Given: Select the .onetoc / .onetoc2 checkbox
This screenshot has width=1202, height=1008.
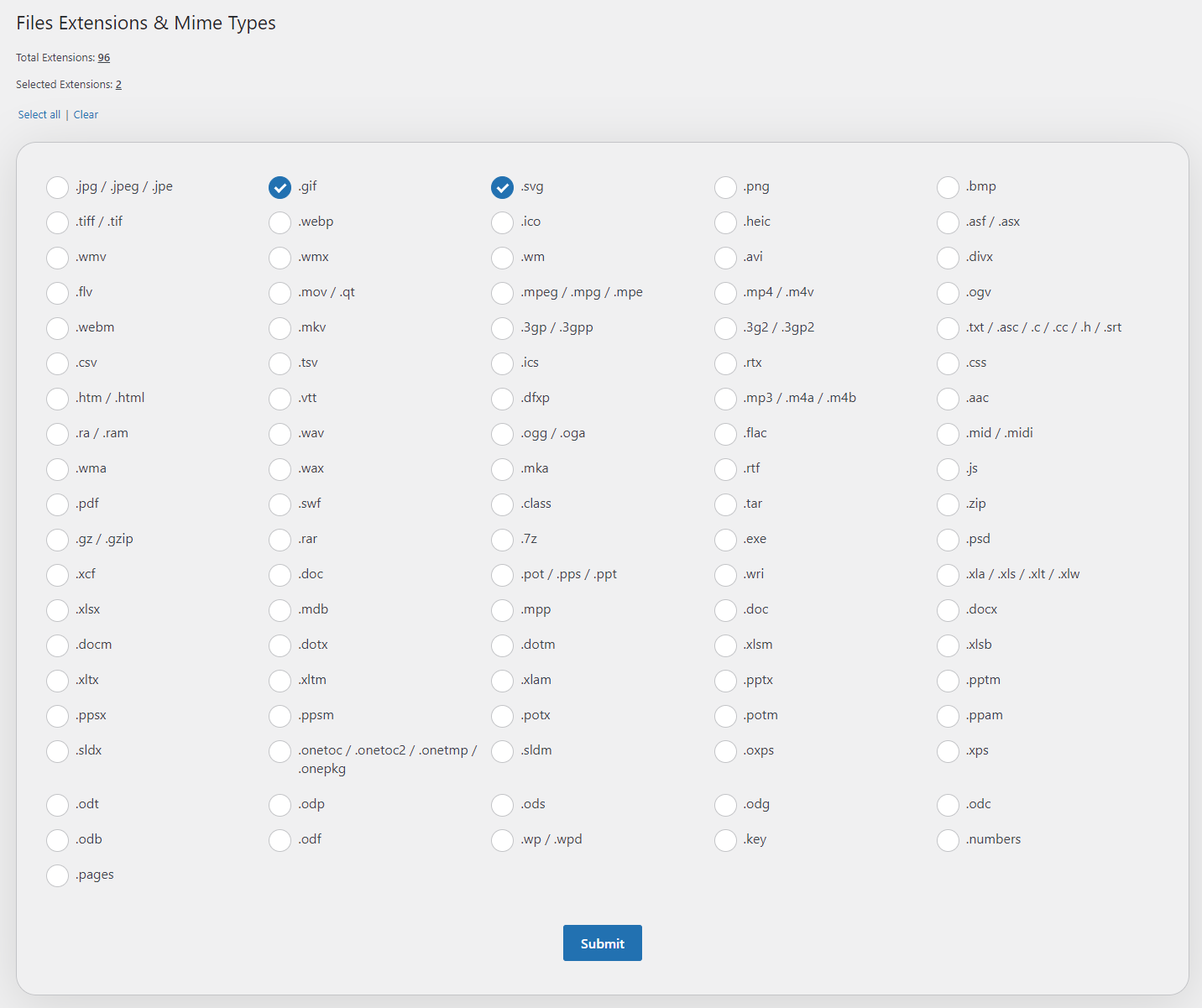Looking at the screenshot, I should (x=280, y=751).
